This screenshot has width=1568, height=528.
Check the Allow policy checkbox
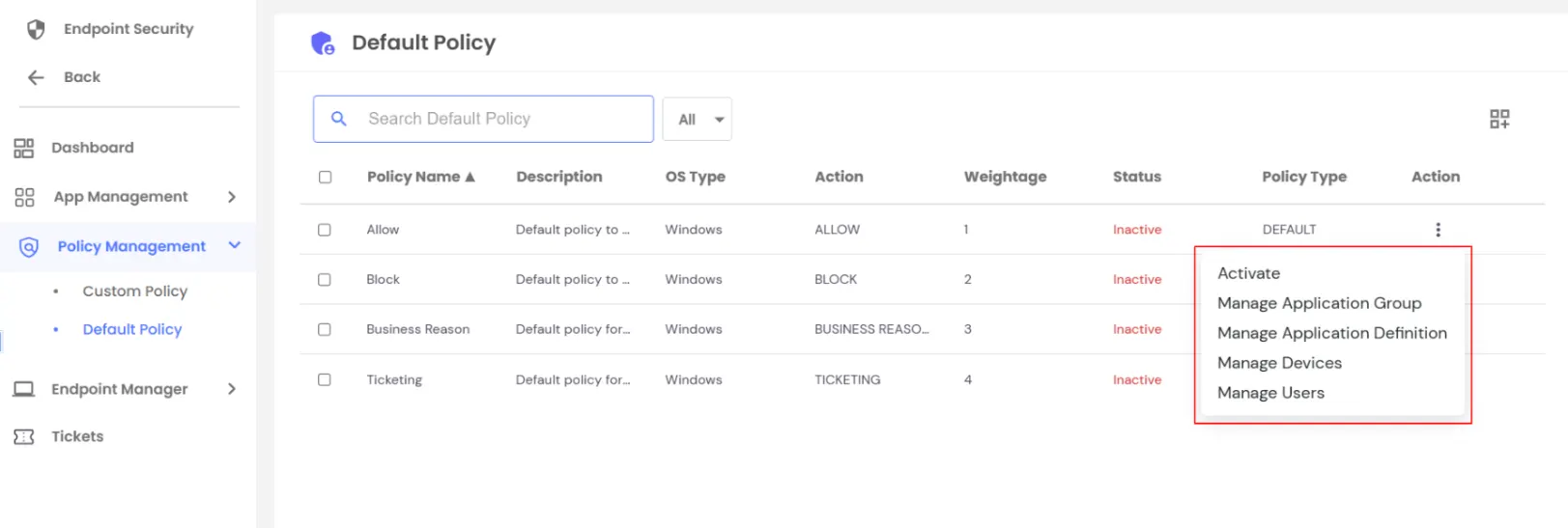[x=325, y=230]
